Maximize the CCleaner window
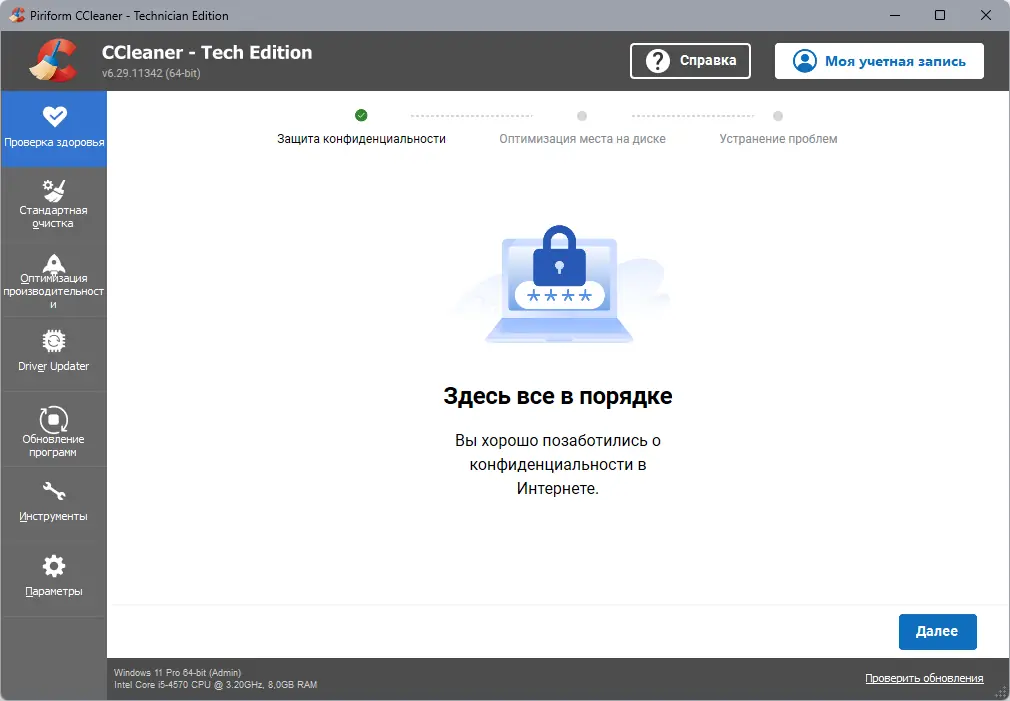The height and width of the screenshot is (701, 1010). tap(940, 15)
